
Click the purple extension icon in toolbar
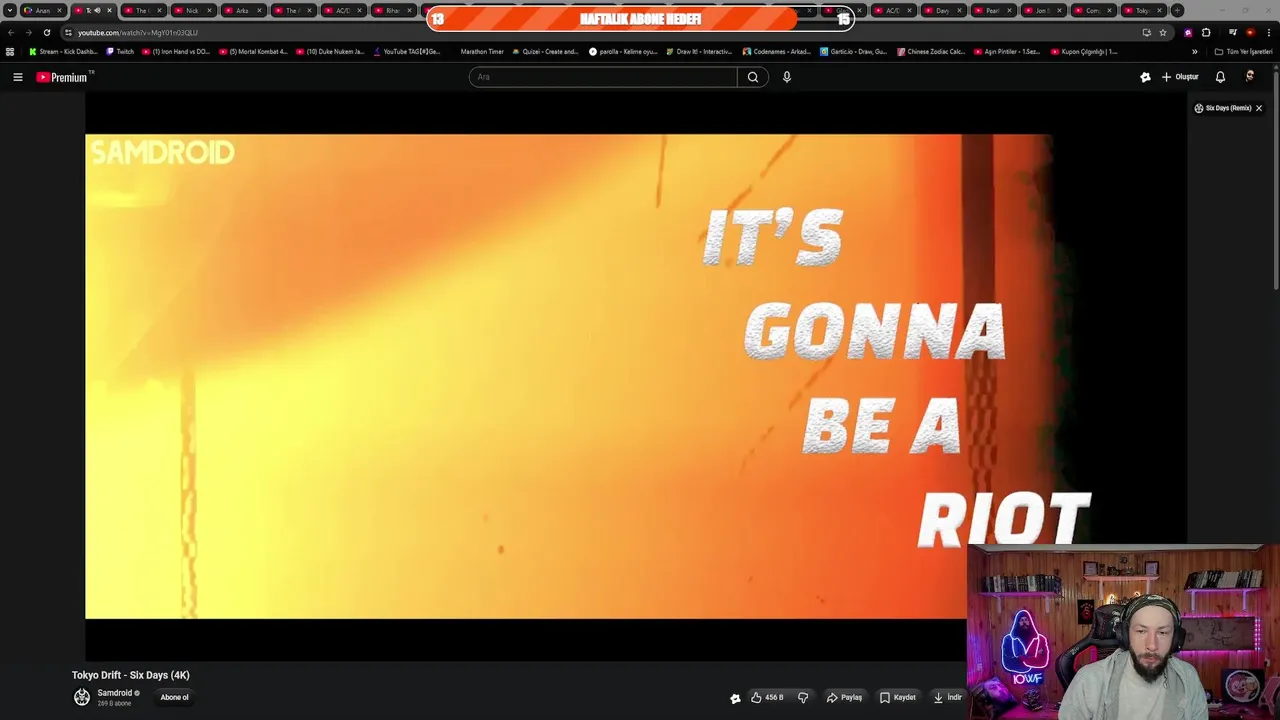pyautogui.click(x=1188, y=32)
